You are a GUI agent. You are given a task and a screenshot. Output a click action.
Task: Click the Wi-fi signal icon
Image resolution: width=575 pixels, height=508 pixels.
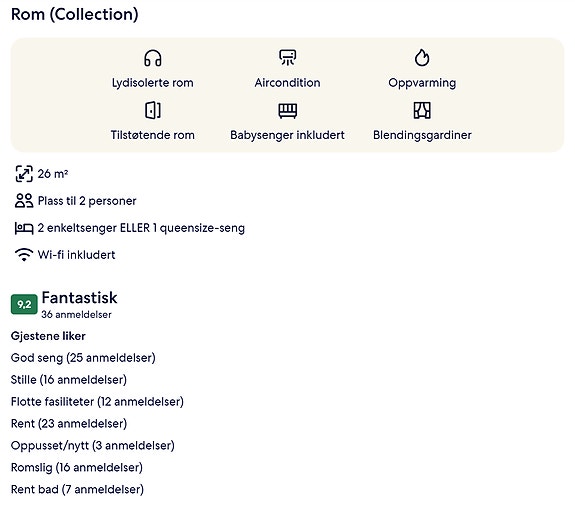24,255
